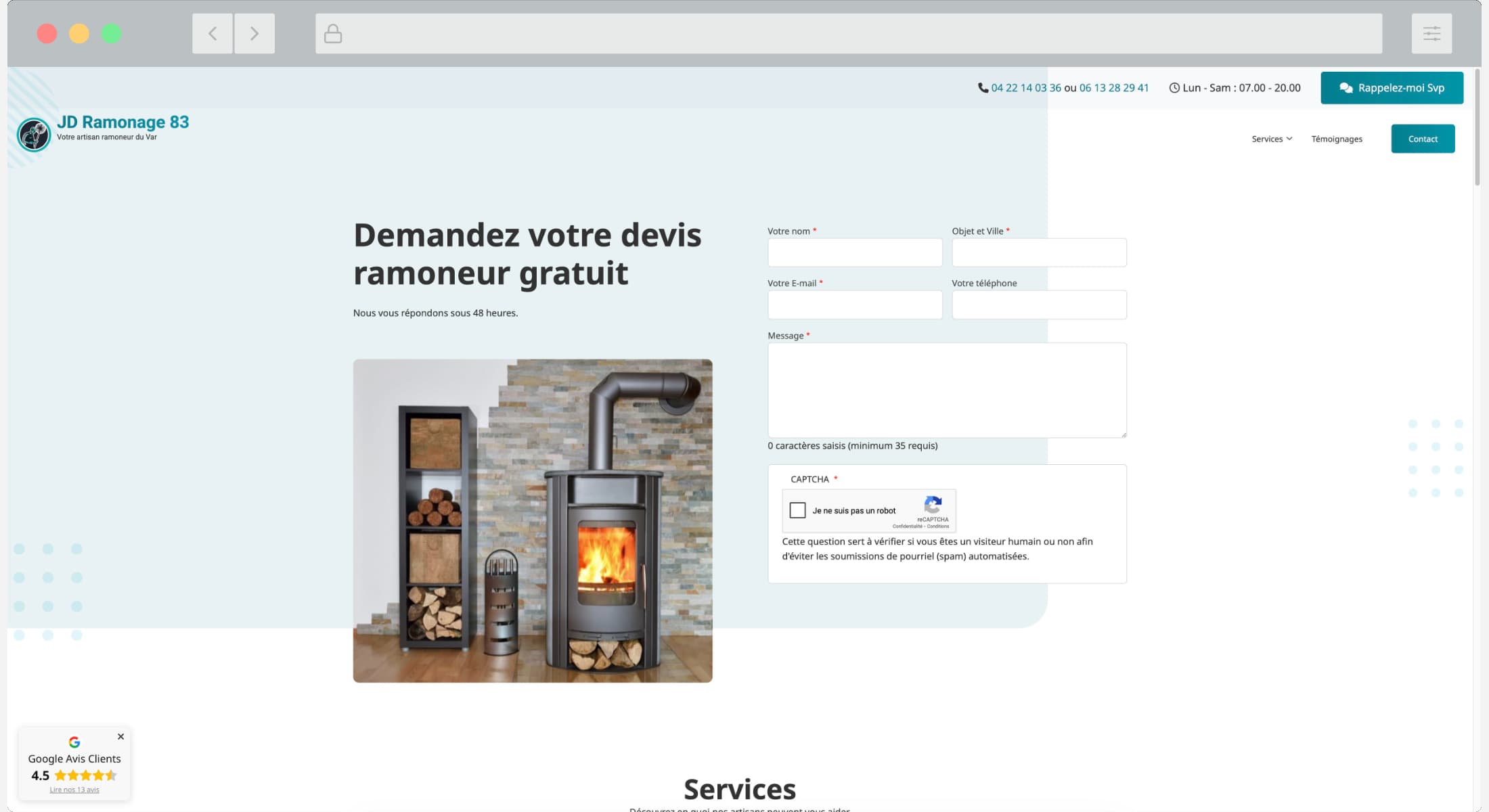This screenshot has width=1489, height=812.
Task: Focus the Votre nom input field
Action: coord(854,252)
